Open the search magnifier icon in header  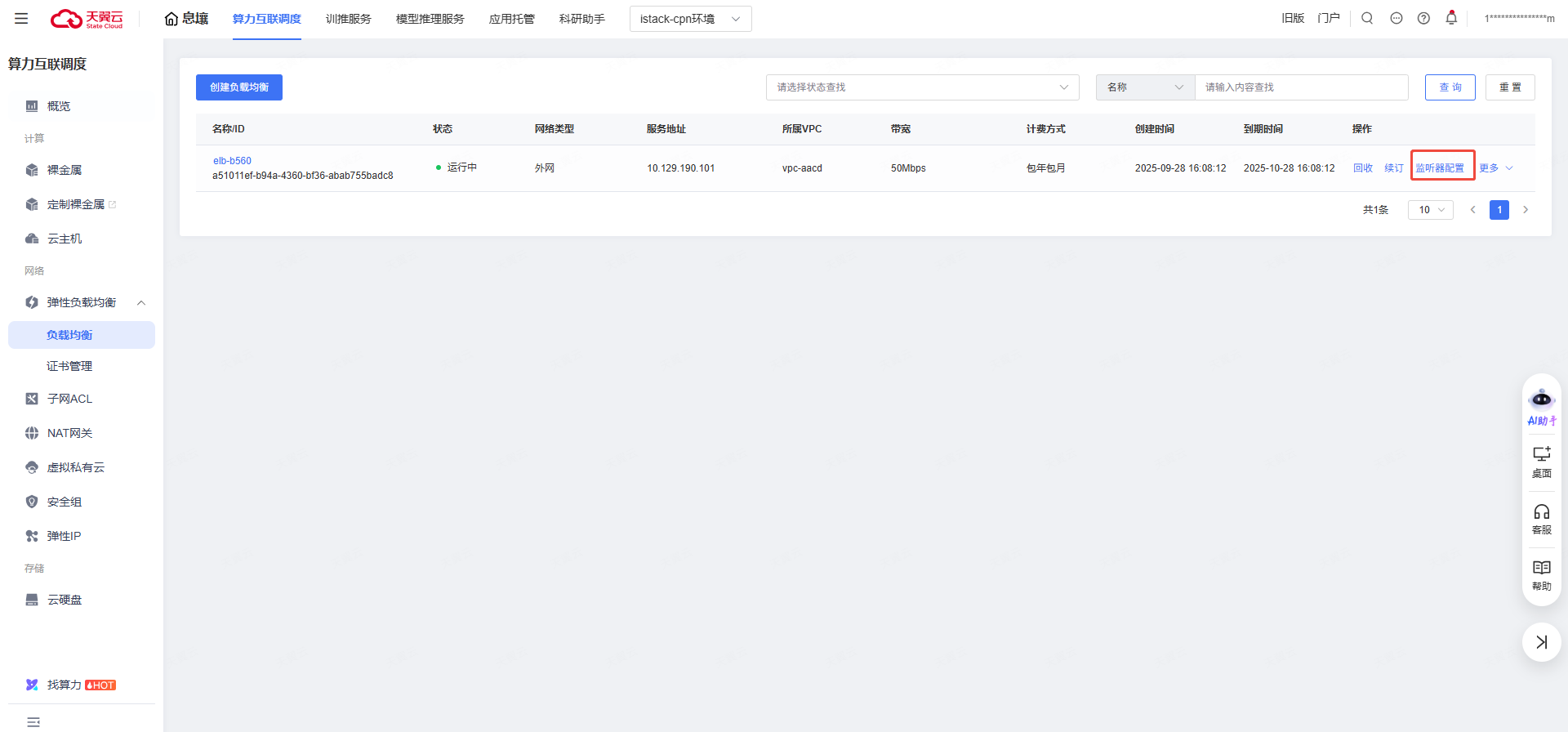pyautogui.click(x=1367, y=18)
